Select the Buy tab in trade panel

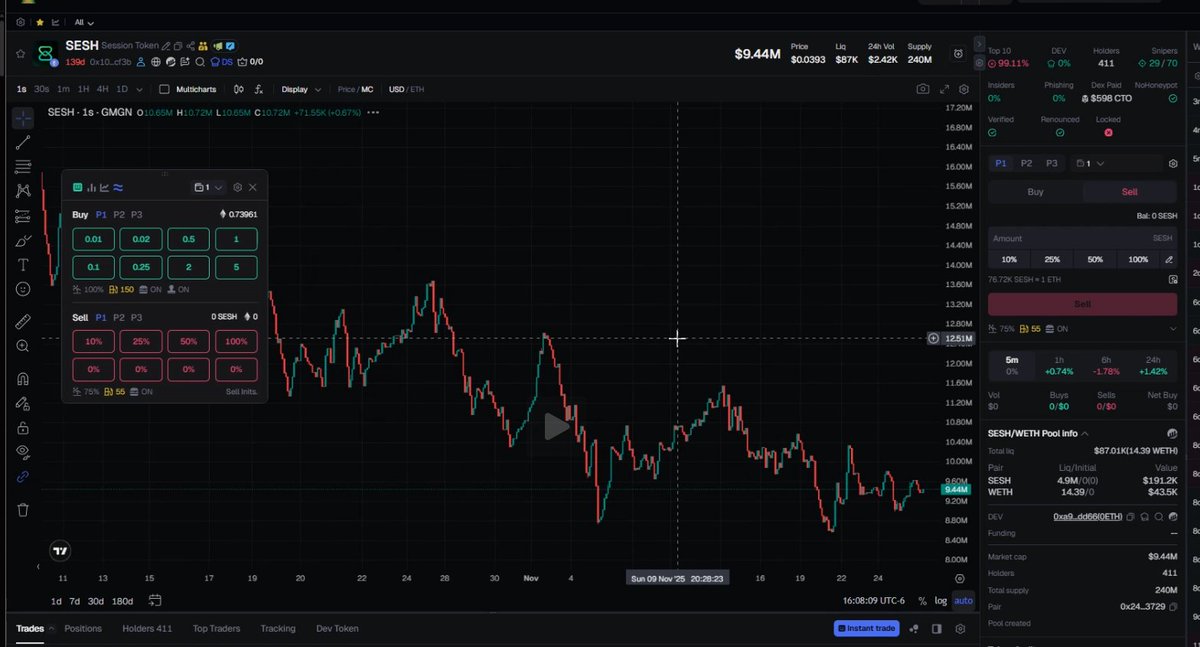(x=1035, y=191)
